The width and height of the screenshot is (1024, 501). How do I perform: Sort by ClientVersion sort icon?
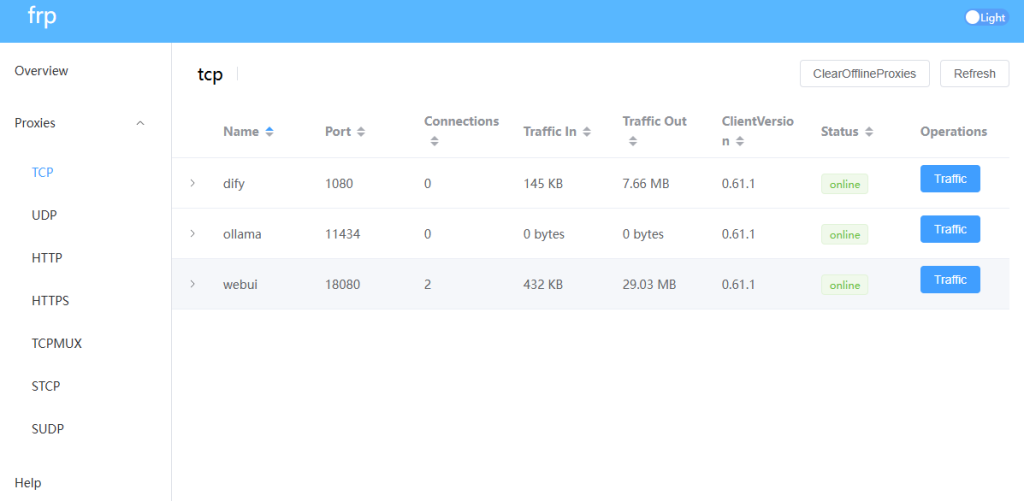[x=739, y=141]
